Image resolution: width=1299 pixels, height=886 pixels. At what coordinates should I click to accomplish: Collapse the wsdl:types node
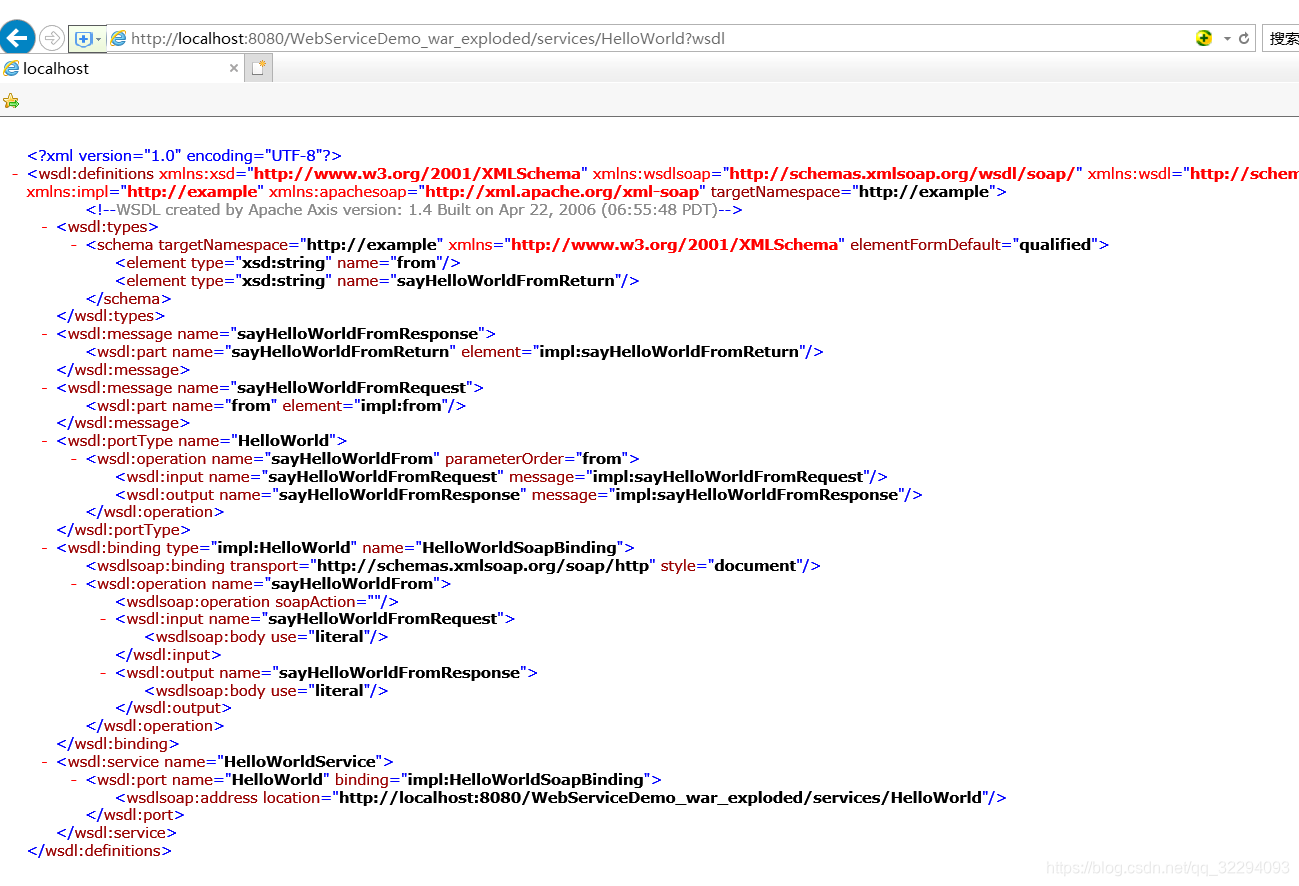pyautogui.click(x=46, y=227)
